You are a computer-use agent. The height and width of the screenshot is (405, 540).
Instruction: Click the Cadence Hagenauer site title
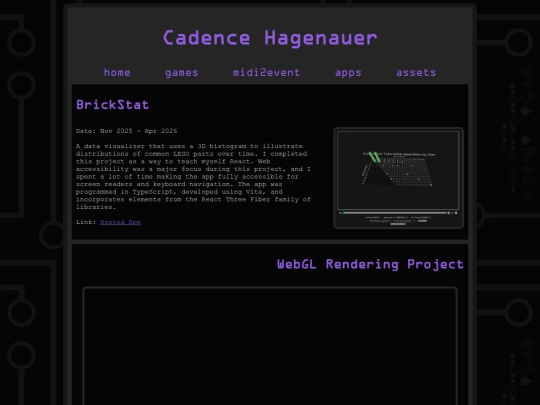coord(270,38)
